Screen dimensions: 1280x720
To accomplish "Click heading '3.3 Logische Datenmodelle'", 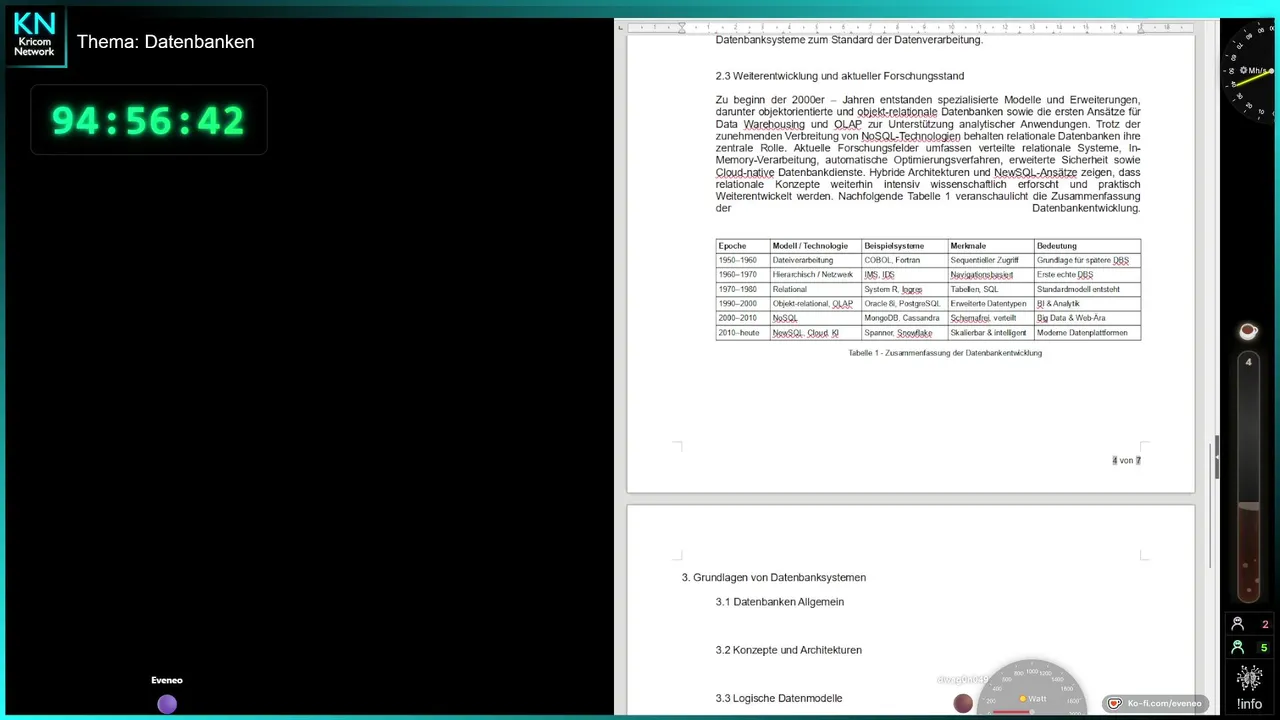I will pos(779,698).
